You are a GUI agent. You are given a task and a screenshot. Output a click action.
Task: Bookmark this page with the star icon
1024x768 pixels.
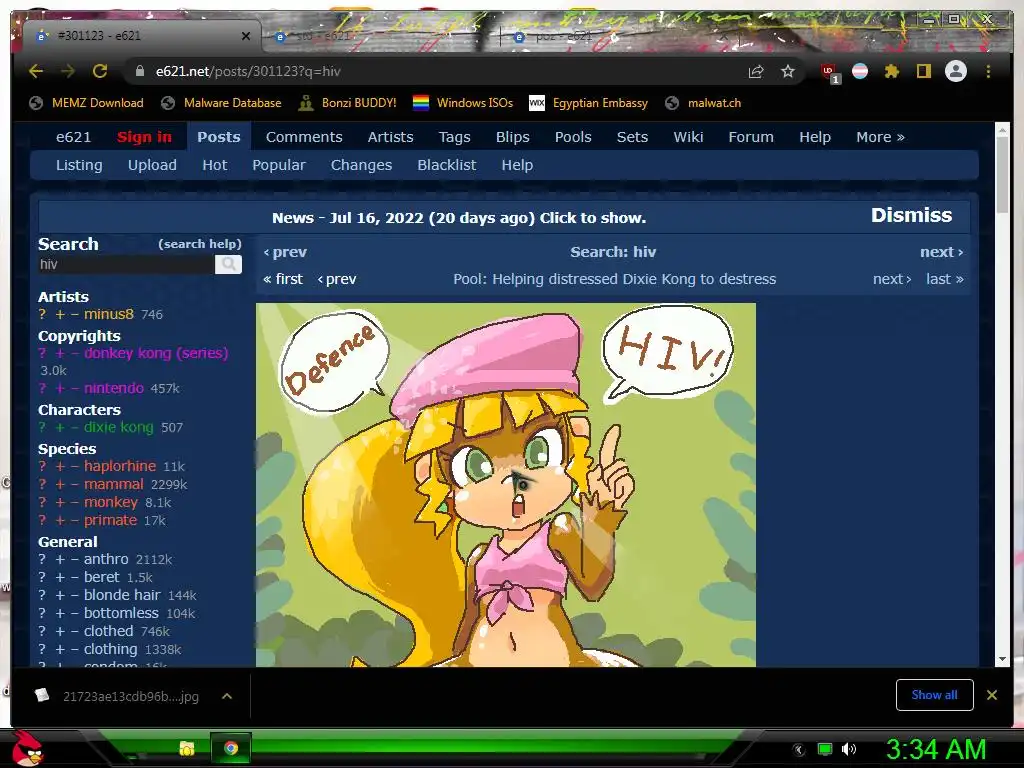pyautogui.click(x=788, y=71)
